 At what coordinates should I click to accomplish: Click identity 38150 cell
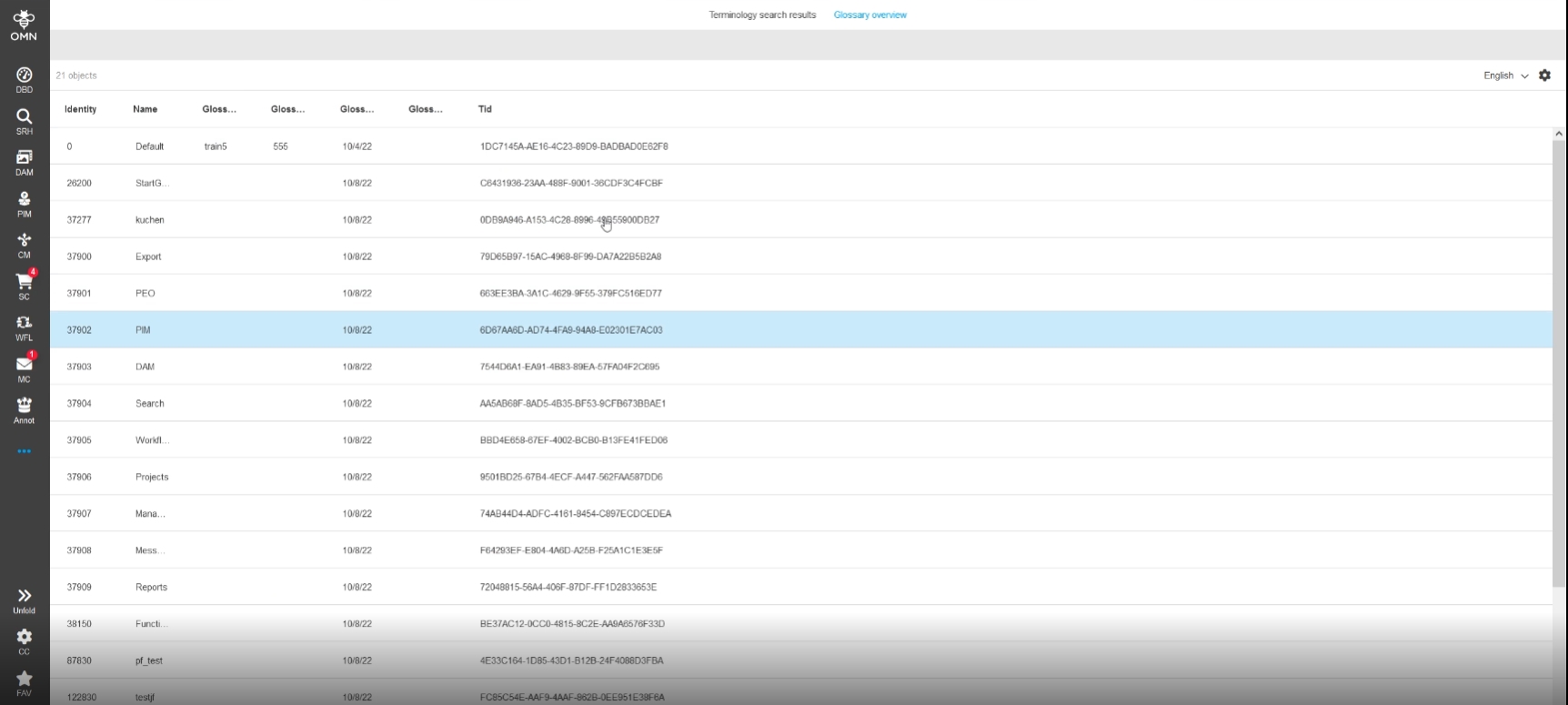tap(79, 624)
